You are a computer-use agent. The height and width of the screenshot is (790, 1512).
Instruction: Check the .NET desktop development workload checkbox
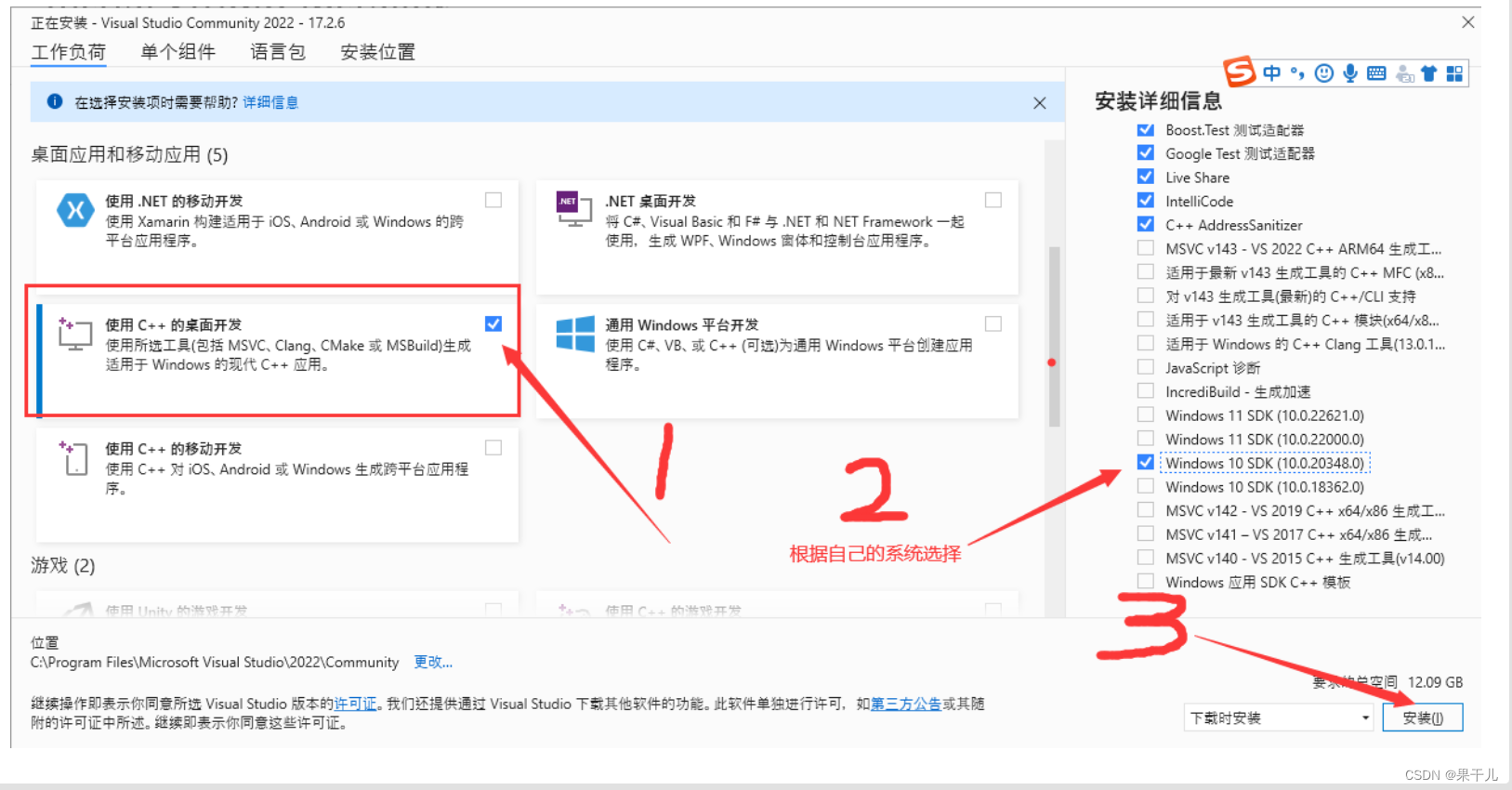point(993,200)
